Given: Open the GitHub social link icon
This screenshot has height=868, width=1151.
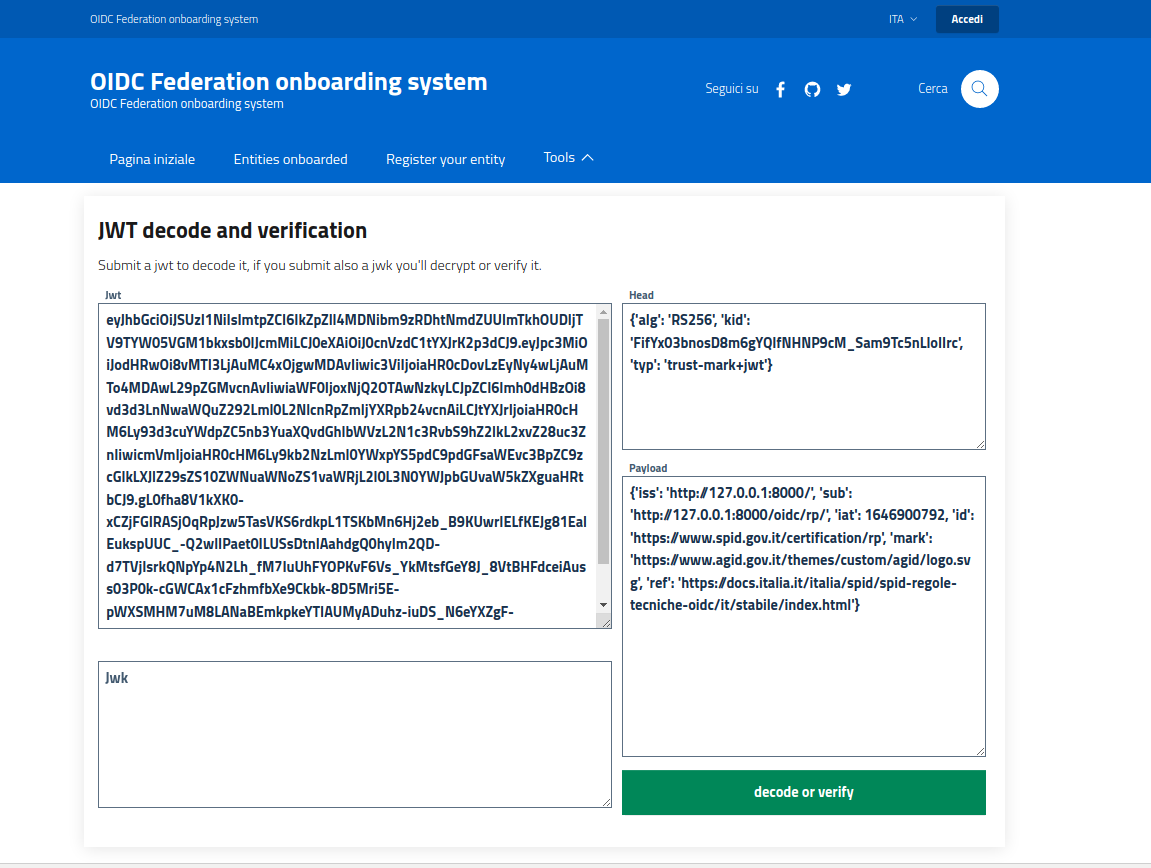Looking at the screenshot, I should point(812,90).
